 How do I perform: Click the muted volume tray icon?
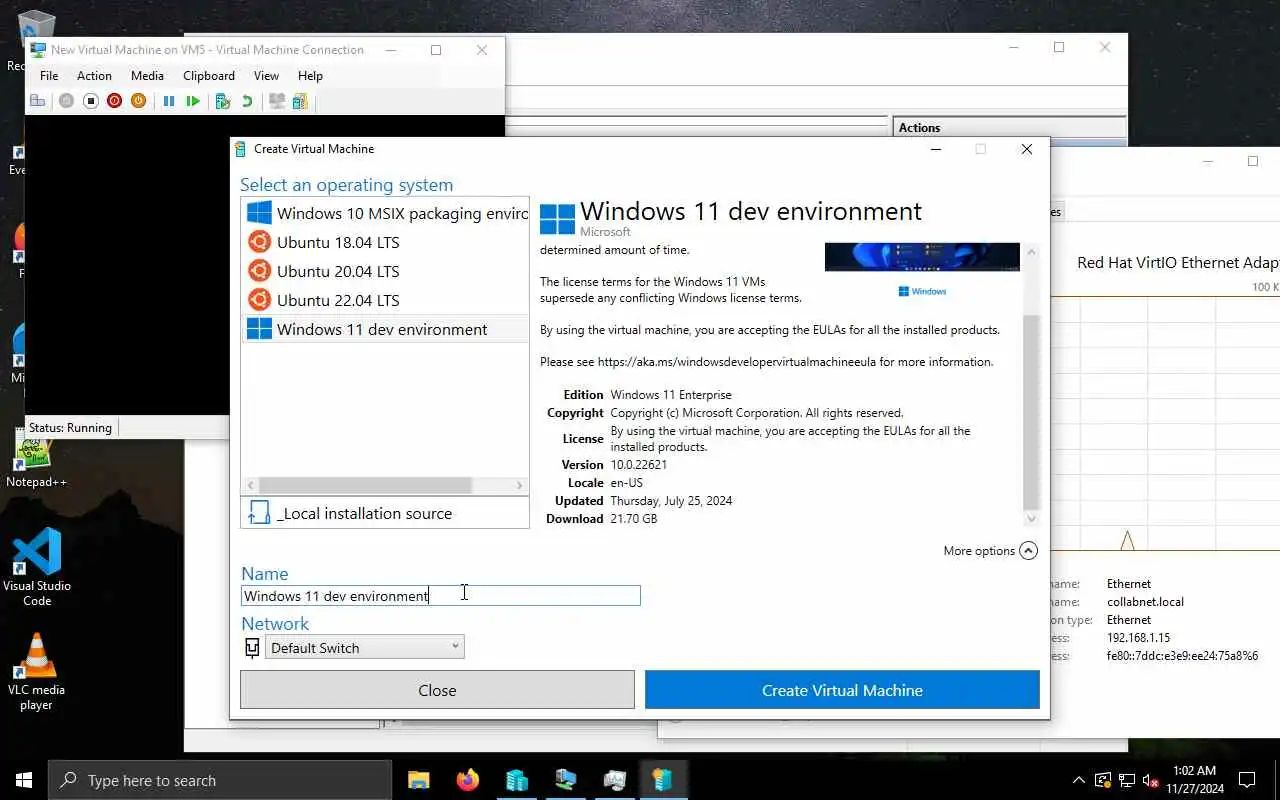pyautogui.click(x=1151, y=780)
